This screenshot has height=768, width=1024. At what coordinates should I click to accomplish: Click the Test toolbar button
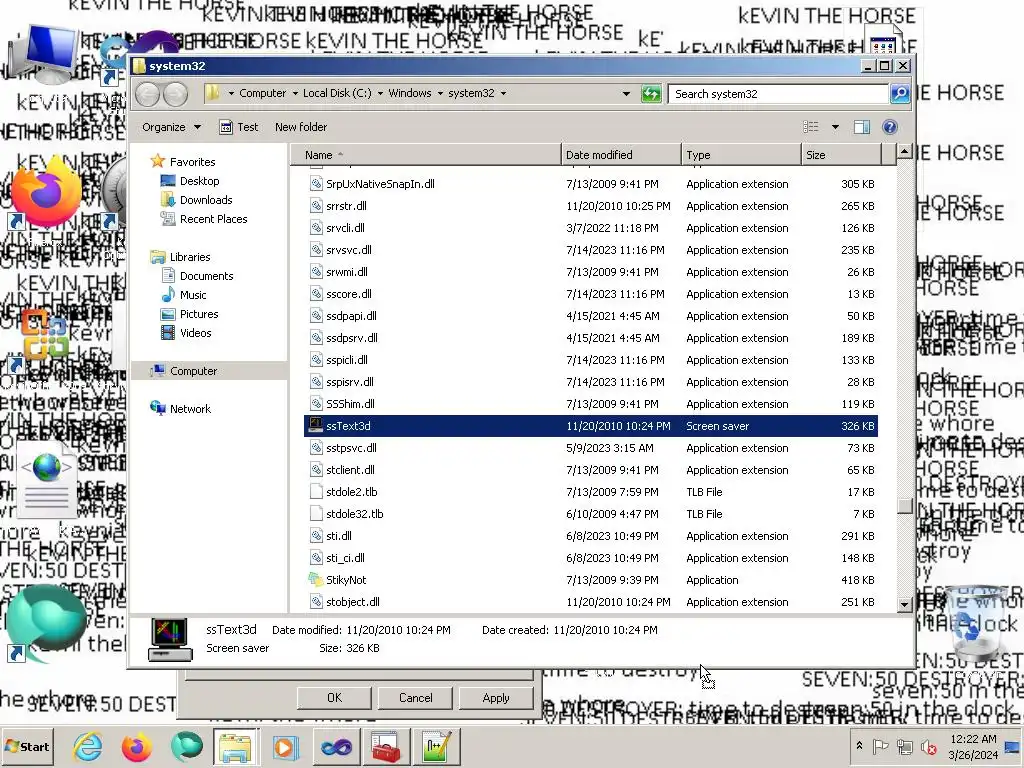pos(239,127)
